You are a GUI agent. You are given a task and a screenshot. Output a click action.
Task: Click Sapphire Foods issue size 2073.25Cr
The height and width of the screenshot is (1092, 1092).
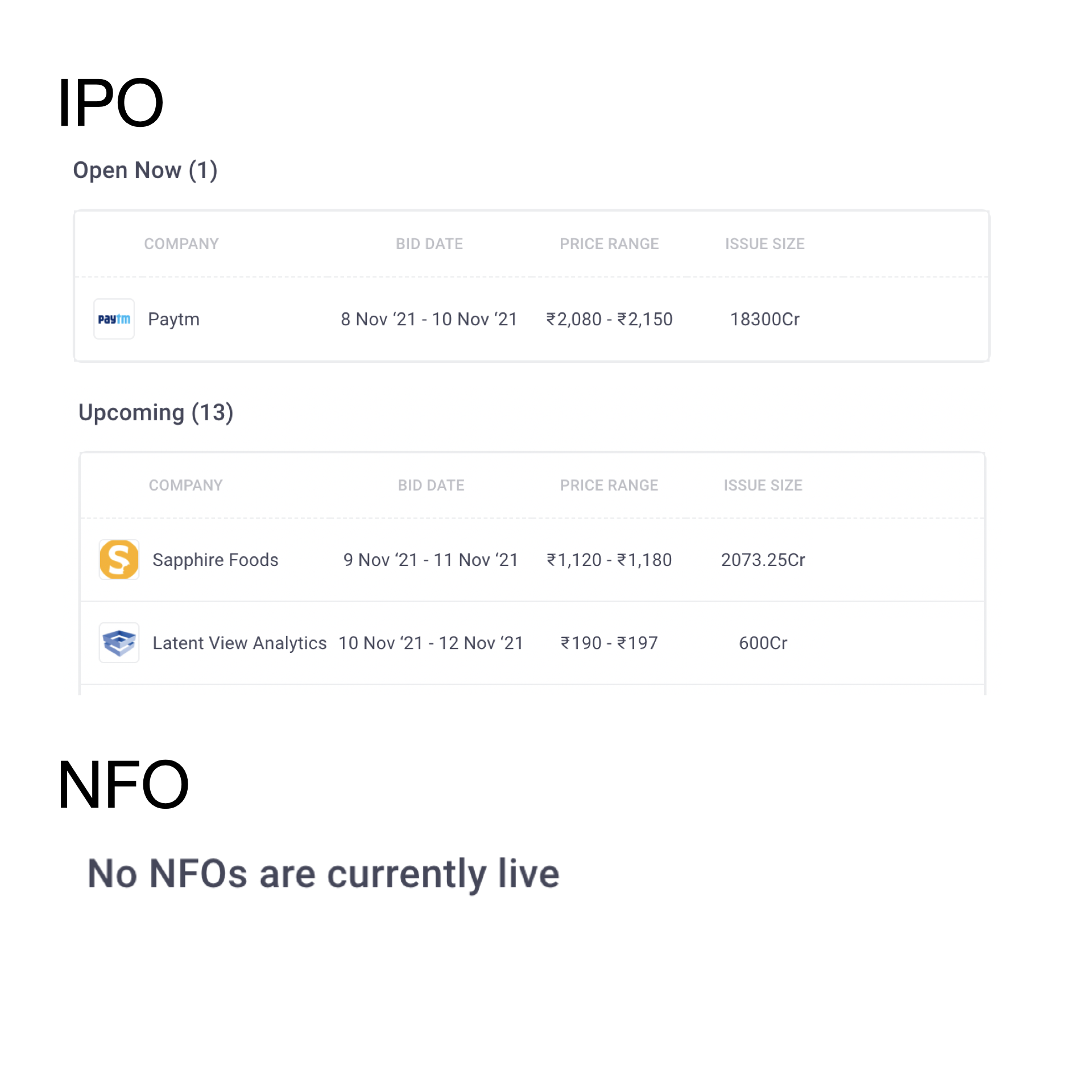point(763,560)
